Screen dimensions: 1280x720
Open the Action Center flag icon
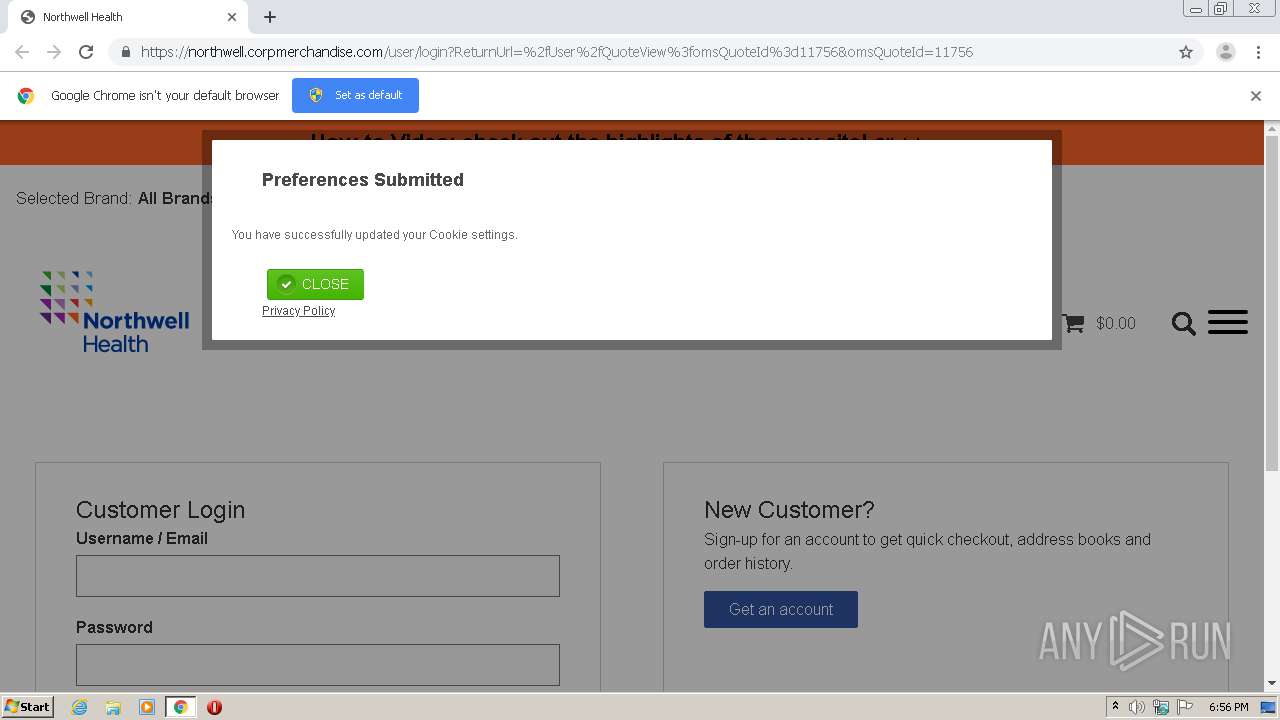click(x=1185, y=707)
